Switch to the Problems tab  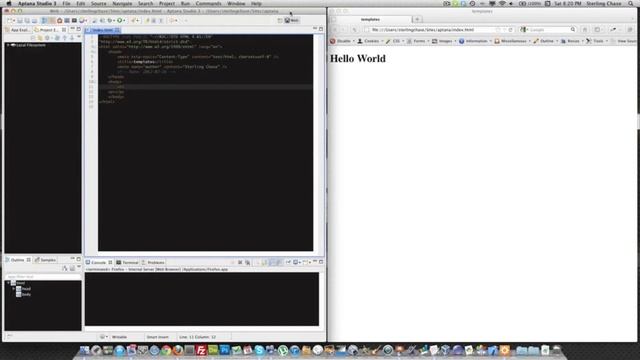pyautogui.click(x=153, y=262)
